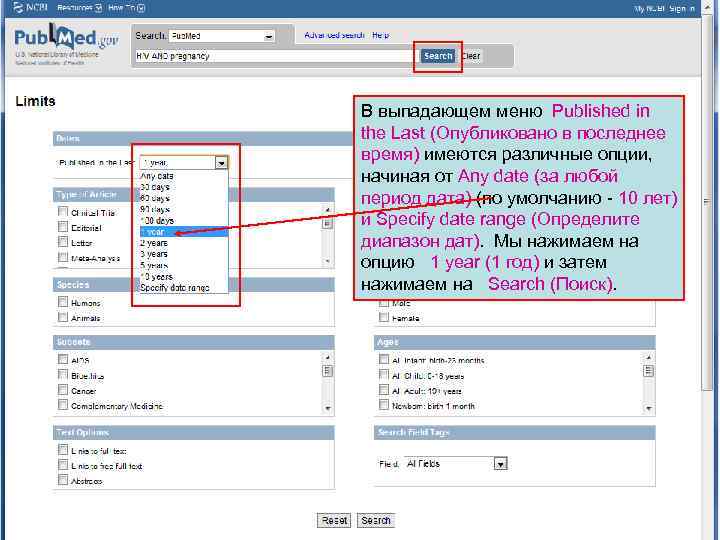Image resolution: width=720 pixels, height=540 pixels.
Task: Check the Complementary Medicine checkbox
Action: [x=63, y=405]
